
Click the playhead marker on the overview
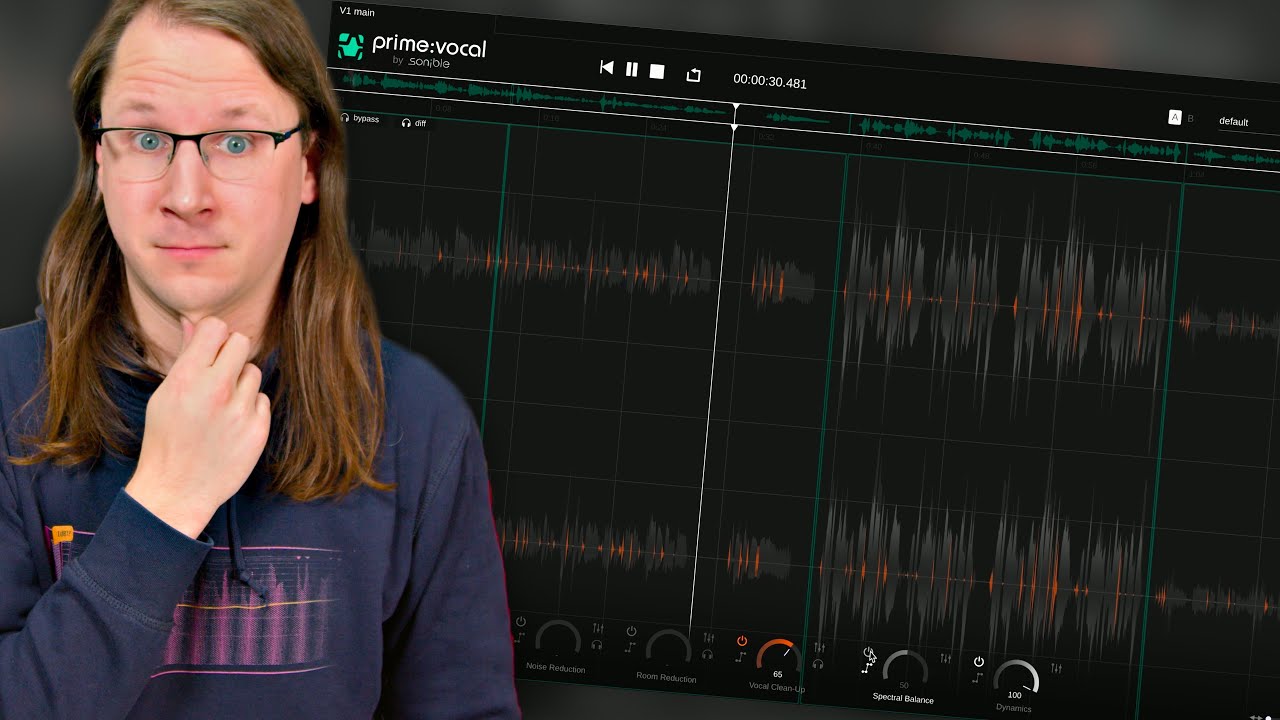[736, 107]
